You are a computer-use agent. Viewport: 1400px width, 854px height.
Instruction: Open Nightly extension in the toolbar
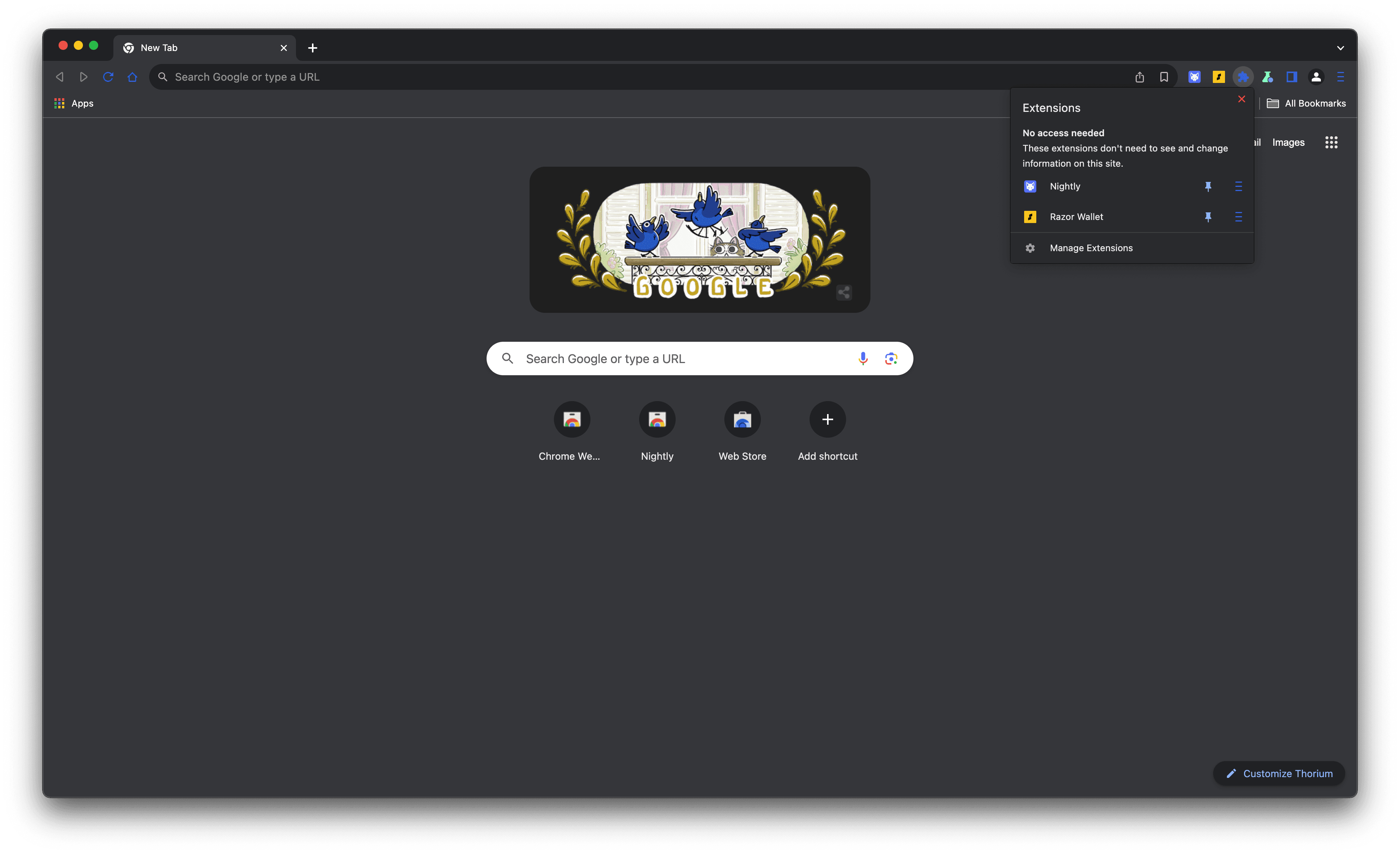pyautogui.click(x=1194, y=77)
